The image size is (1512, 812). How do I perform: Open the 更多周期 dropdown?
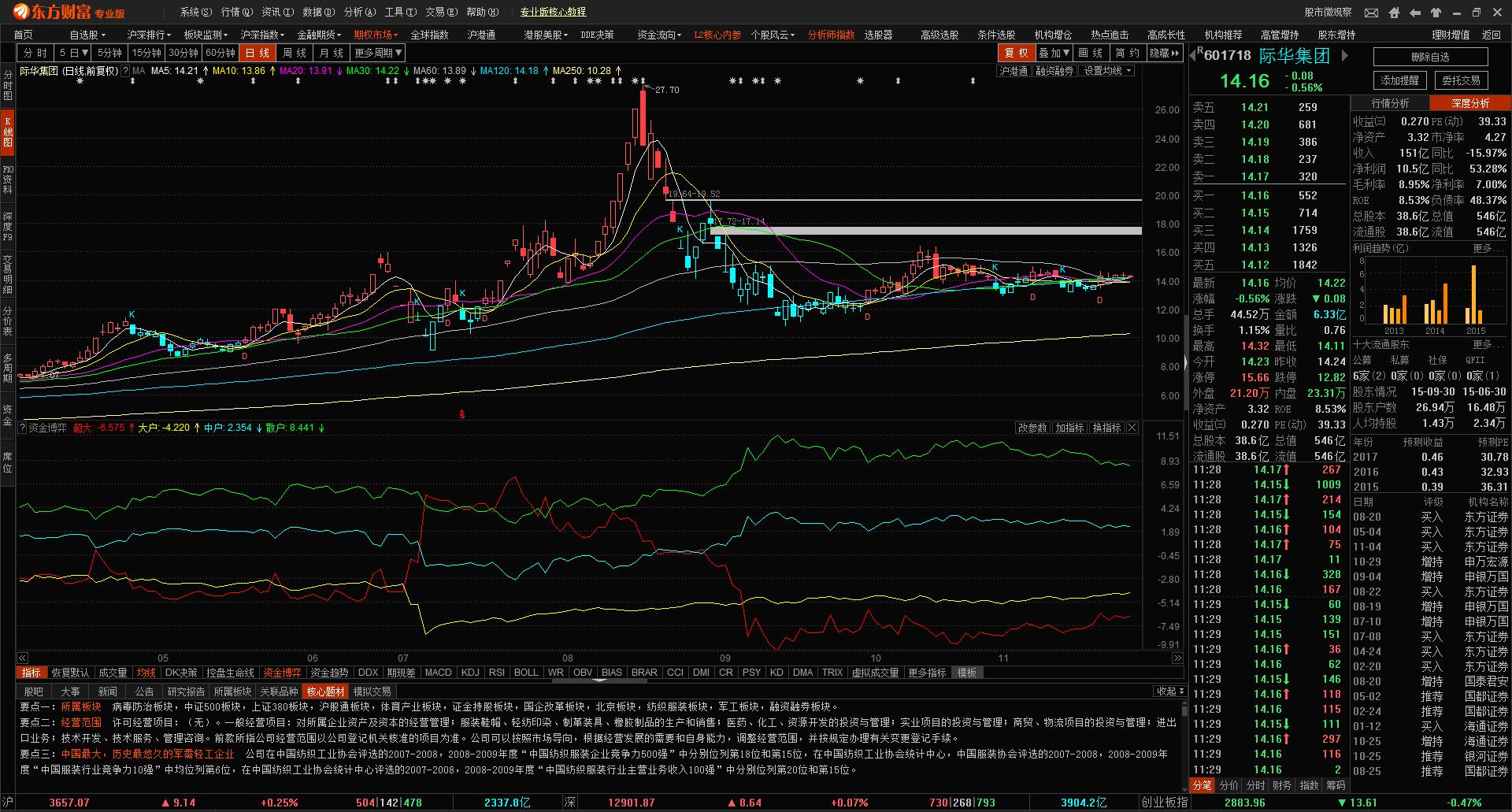click(x=378, y=53)
